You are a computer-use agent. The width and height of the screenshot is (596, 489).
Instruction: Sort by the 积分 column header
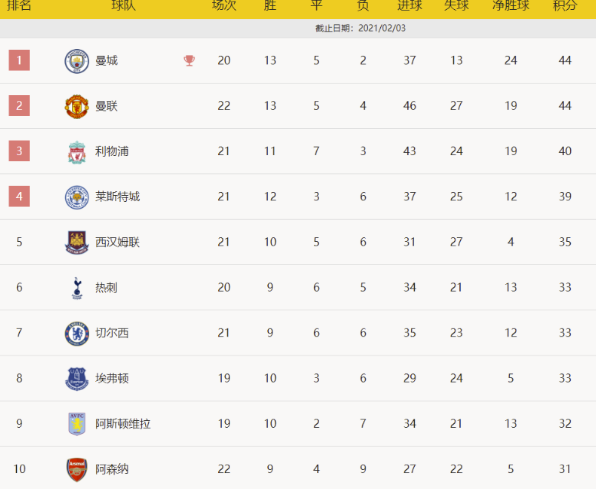point(565,5)
